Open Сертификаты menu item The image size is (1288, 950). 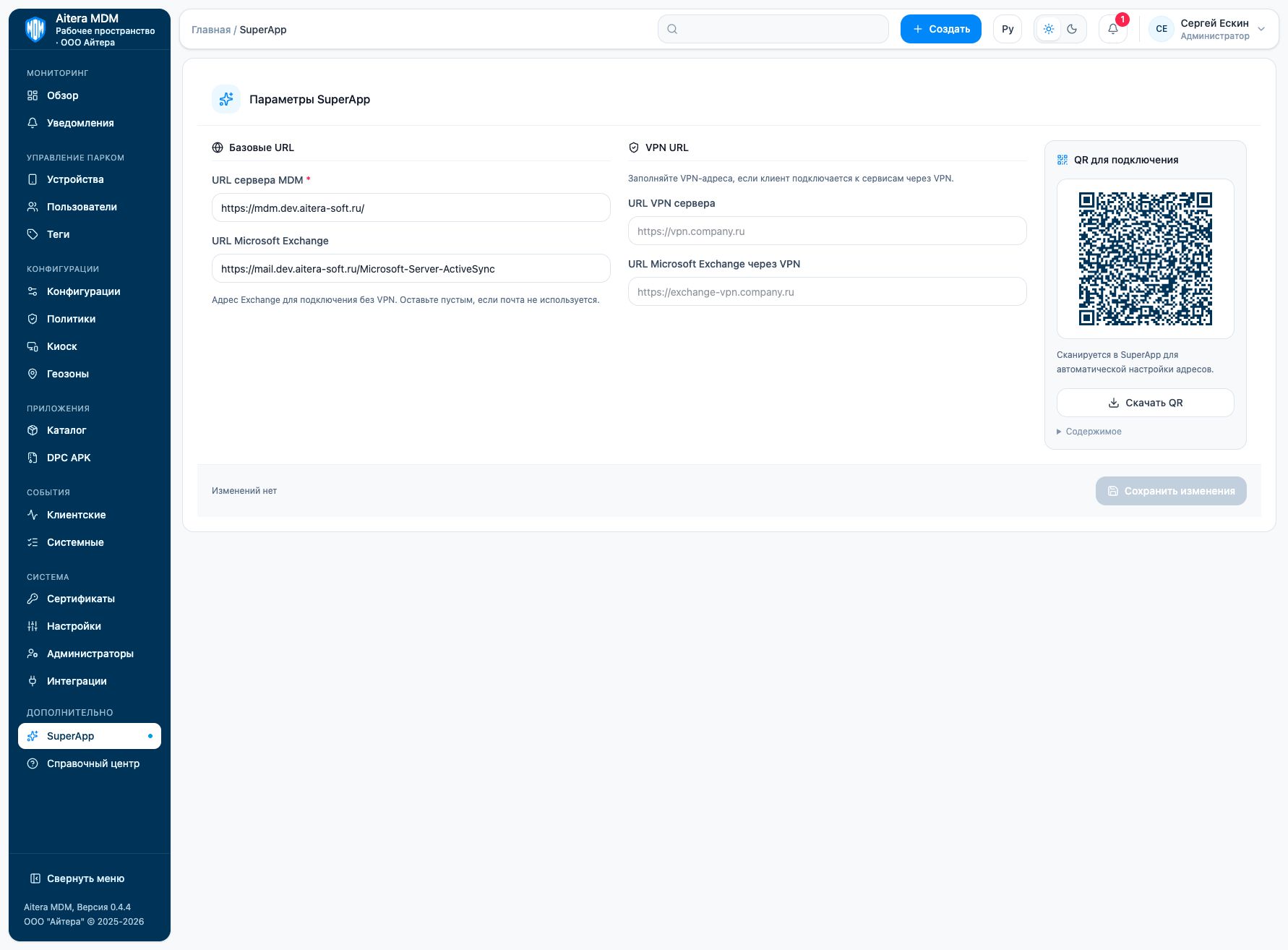(90, 599)
